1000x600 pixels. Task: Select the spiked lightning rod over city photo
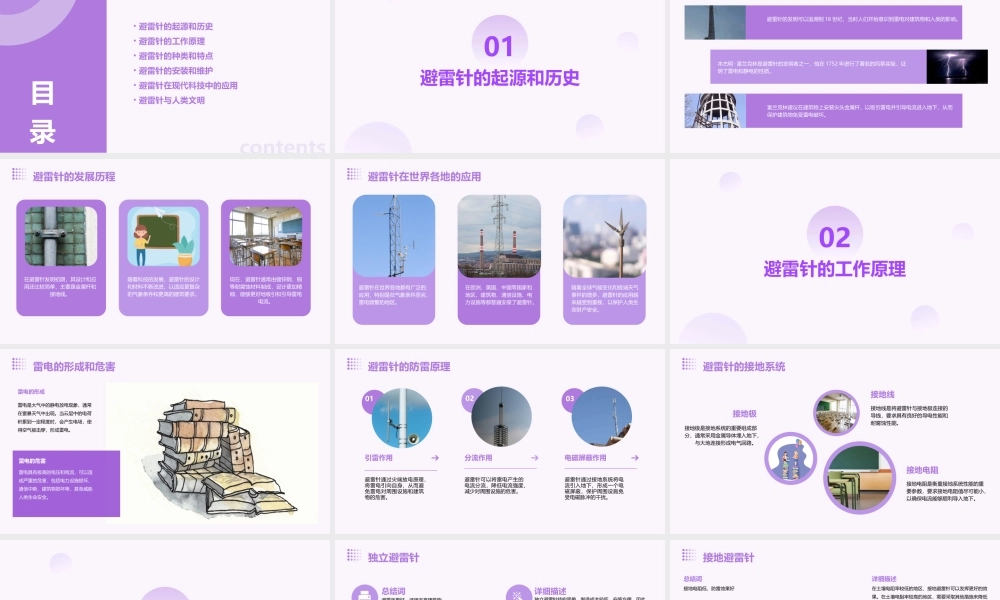(x=605, y=236)
